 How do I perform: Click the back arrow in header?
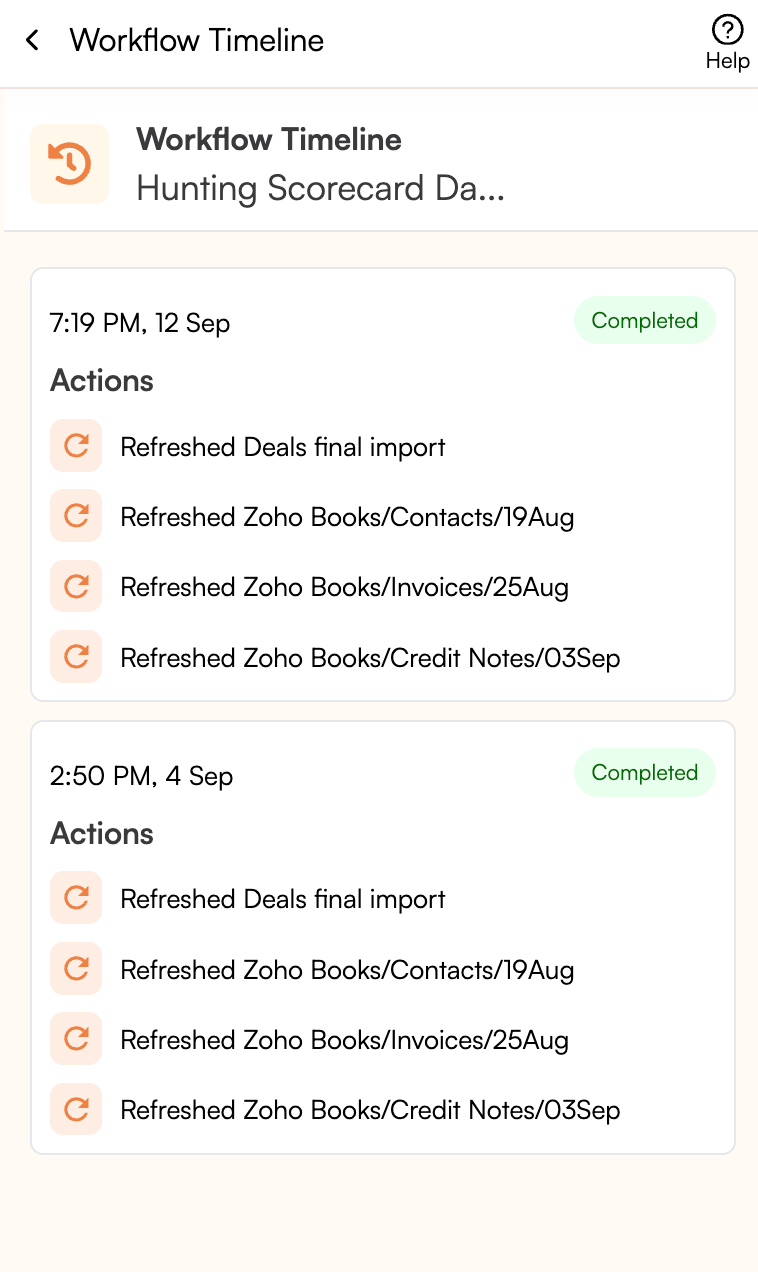33,41
